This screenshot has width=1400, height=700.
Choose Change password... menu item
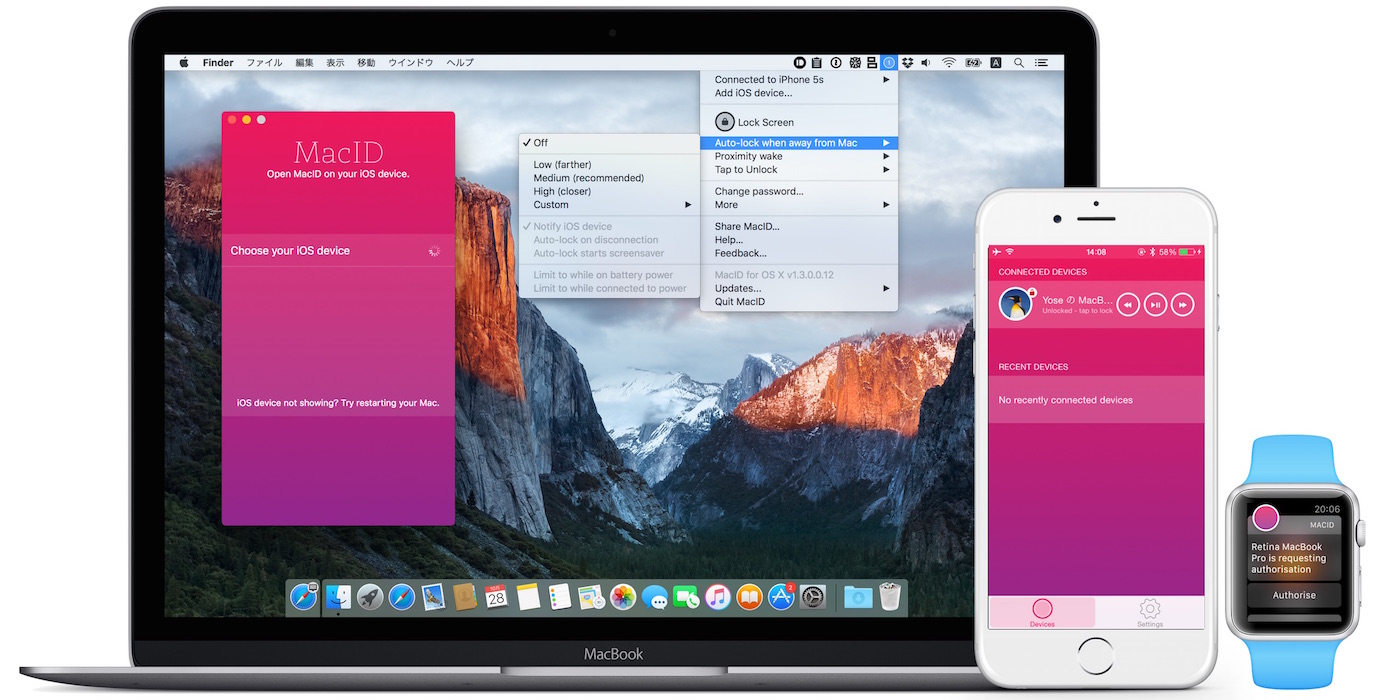[x=799, y=192]
